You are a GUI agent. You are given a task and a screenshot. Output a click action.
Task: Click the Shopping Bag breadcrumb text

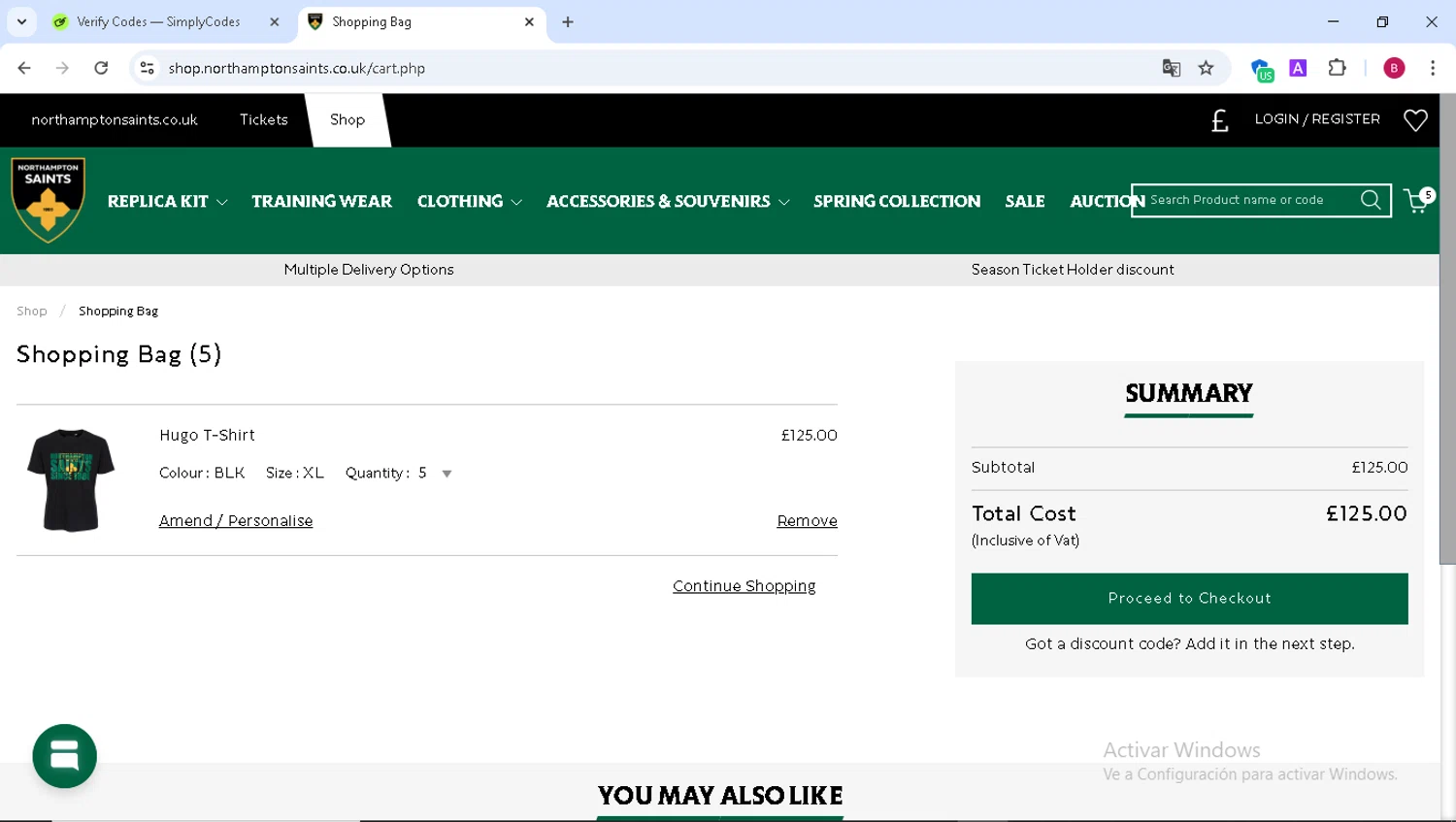118,311
